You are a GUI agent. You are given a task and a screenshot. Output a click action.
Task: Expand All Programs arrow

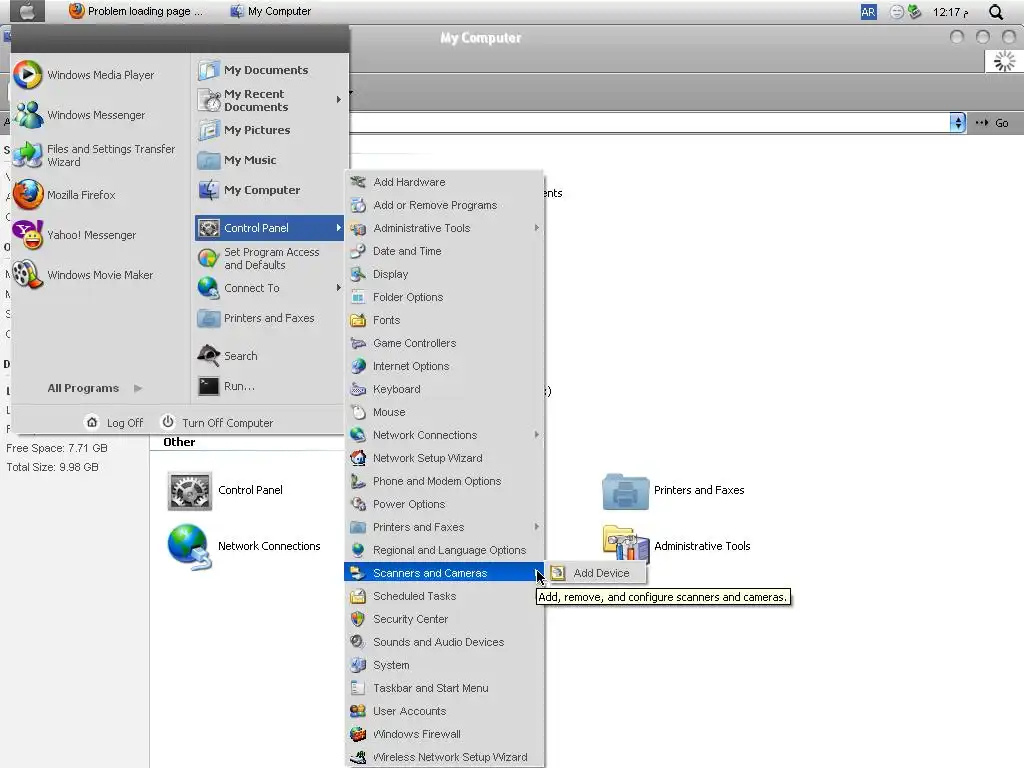(x=138, y=388)
